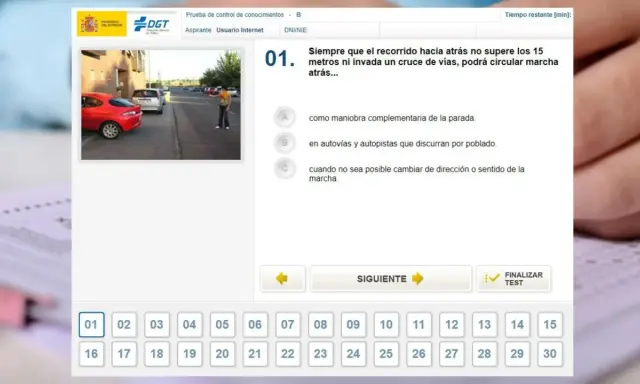The height and width of the screenshot is (384, 640).
Task: Click the Spanish government coat of arms logo
Action: [x=102, y=24]
